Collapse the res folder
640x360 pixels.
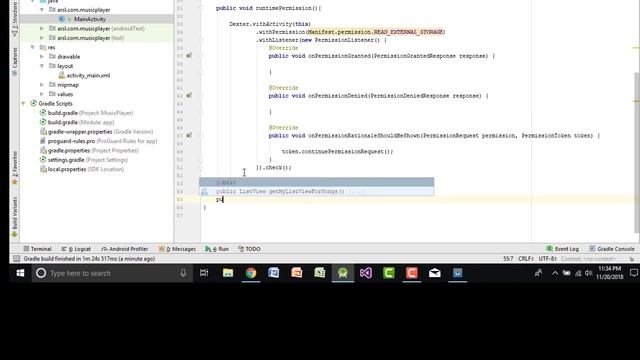click(x=32, y=47)
